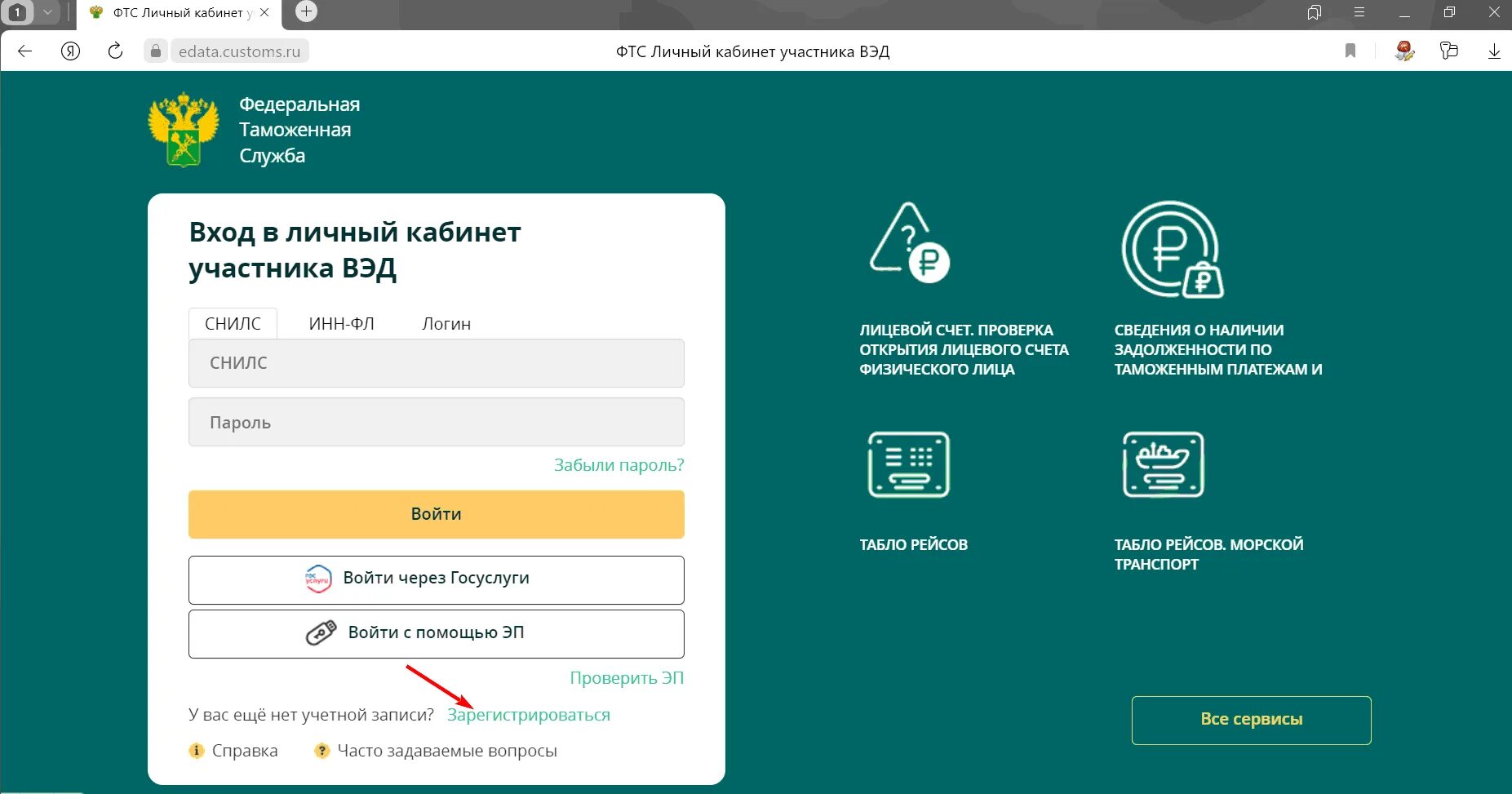Click the ЛИЦЕВОЙ СЧЕТ. ПРОВЕРКА ОТКРЫТИЯ text

tap(964, 349)
